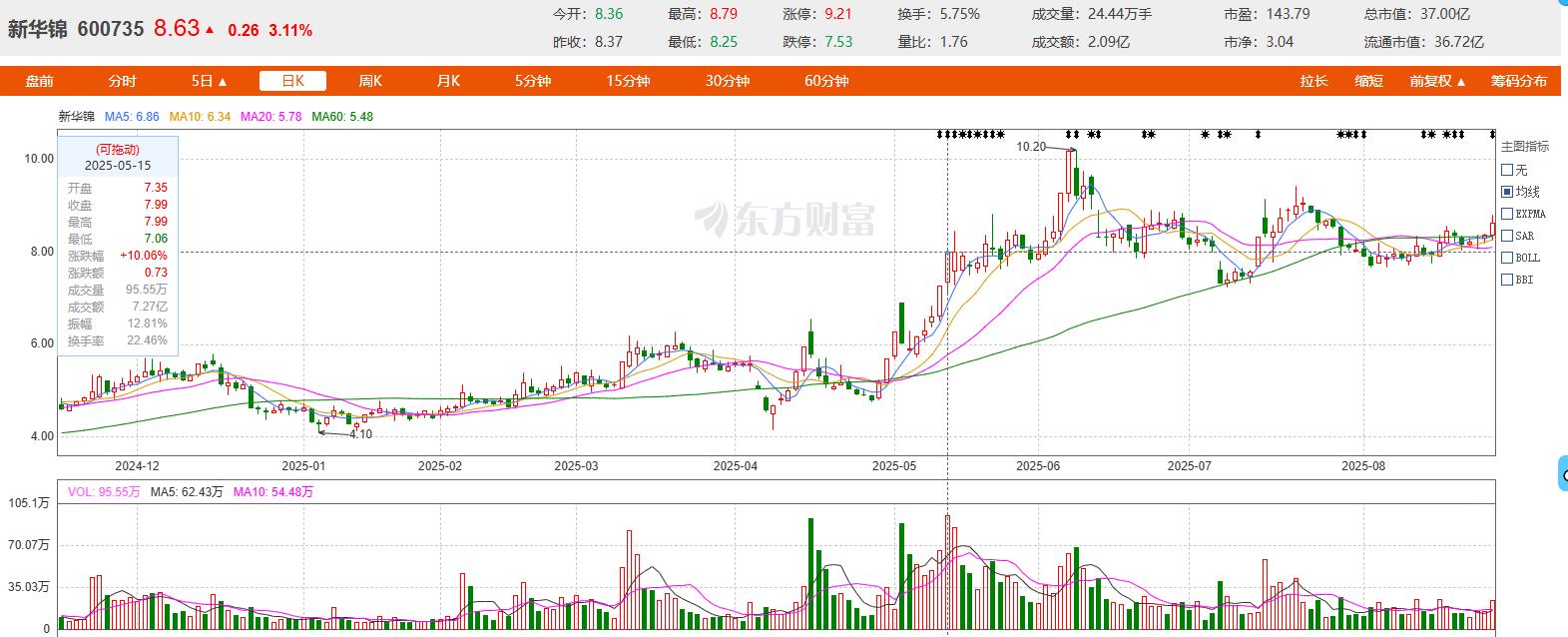Click the volume MA10: 54.48万 label
Screen dimensions: 1568x637
273,492
